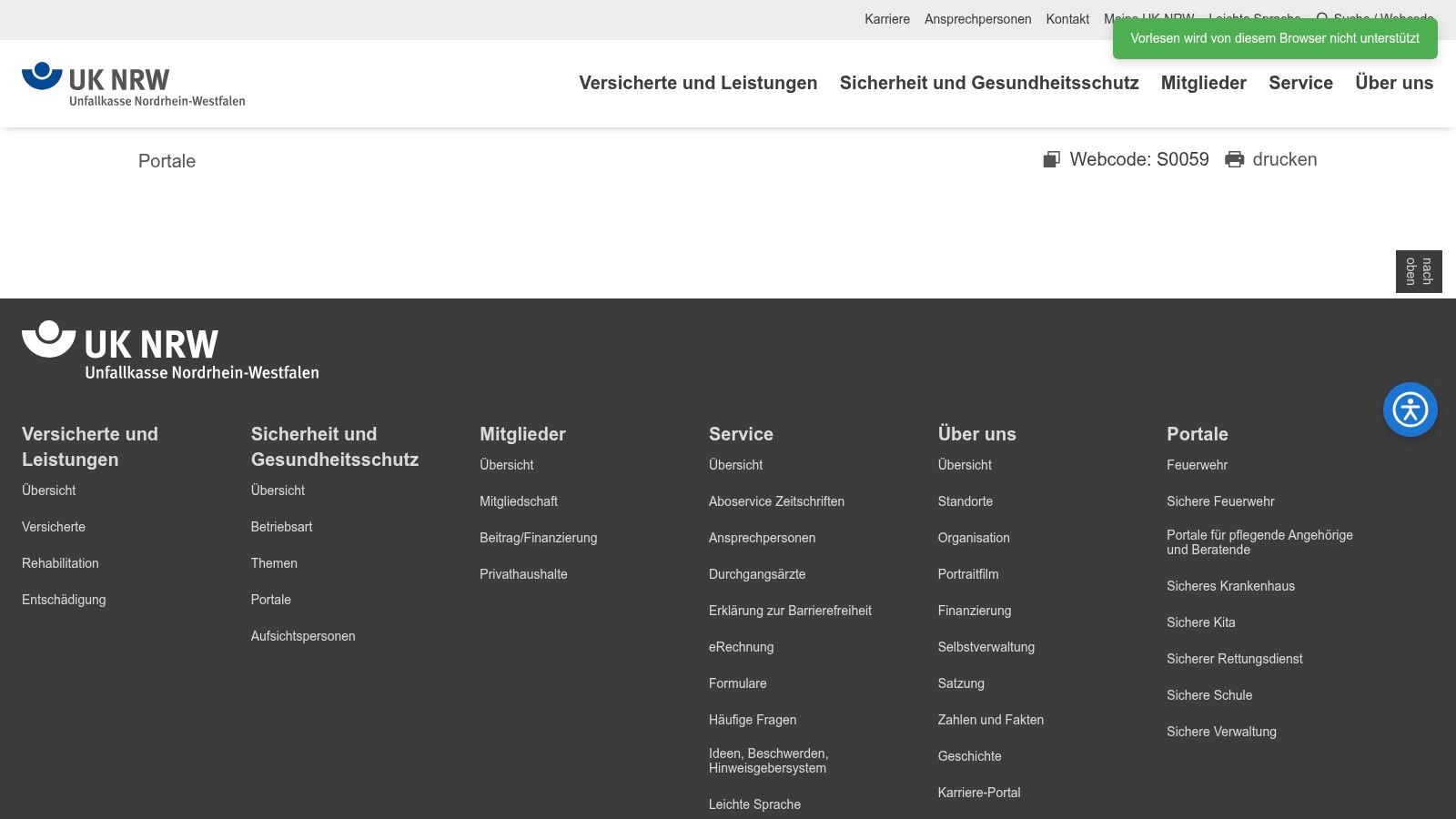Click 'Erklärung zur Barrierefreiheit' link
The image size is (1456, 819).
pyautogui.click(x=790, y=611)
